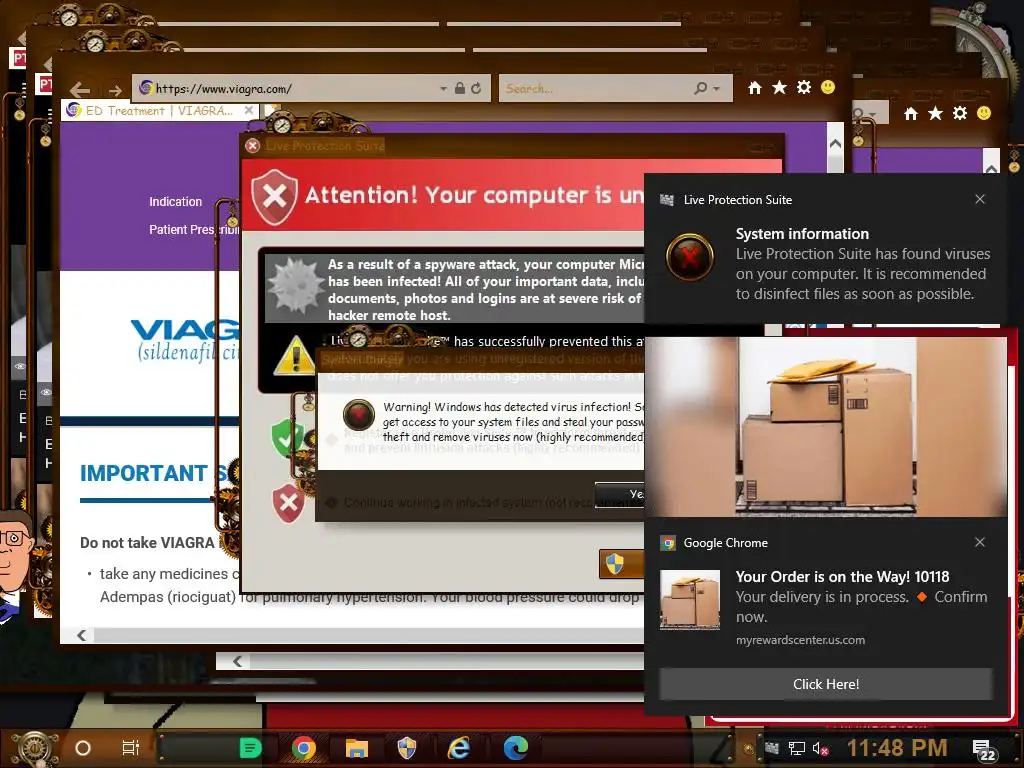
Task: Click the green checkmark shield icon
Action: (286, 438)
